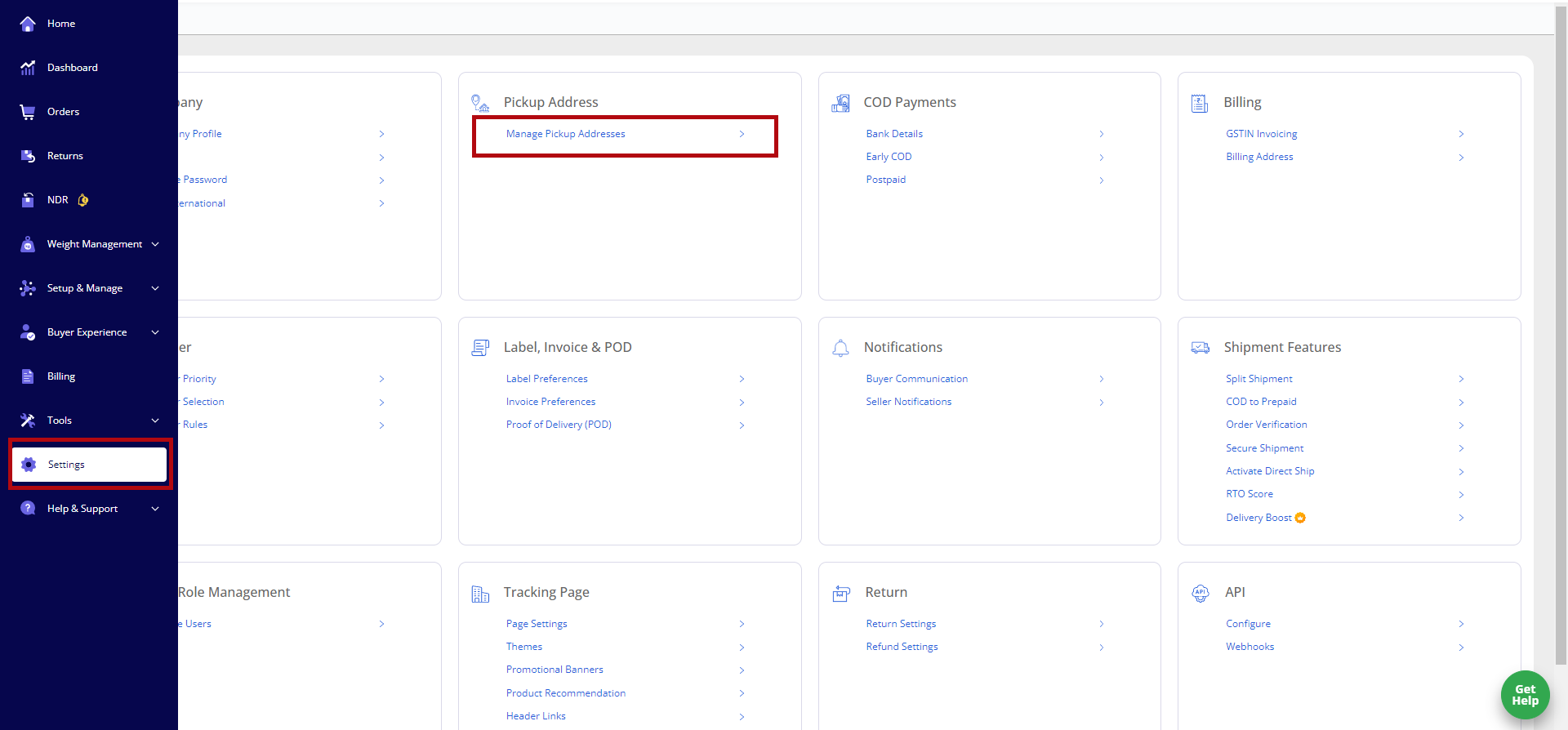Open Help & Support menu

pos(155,509)
